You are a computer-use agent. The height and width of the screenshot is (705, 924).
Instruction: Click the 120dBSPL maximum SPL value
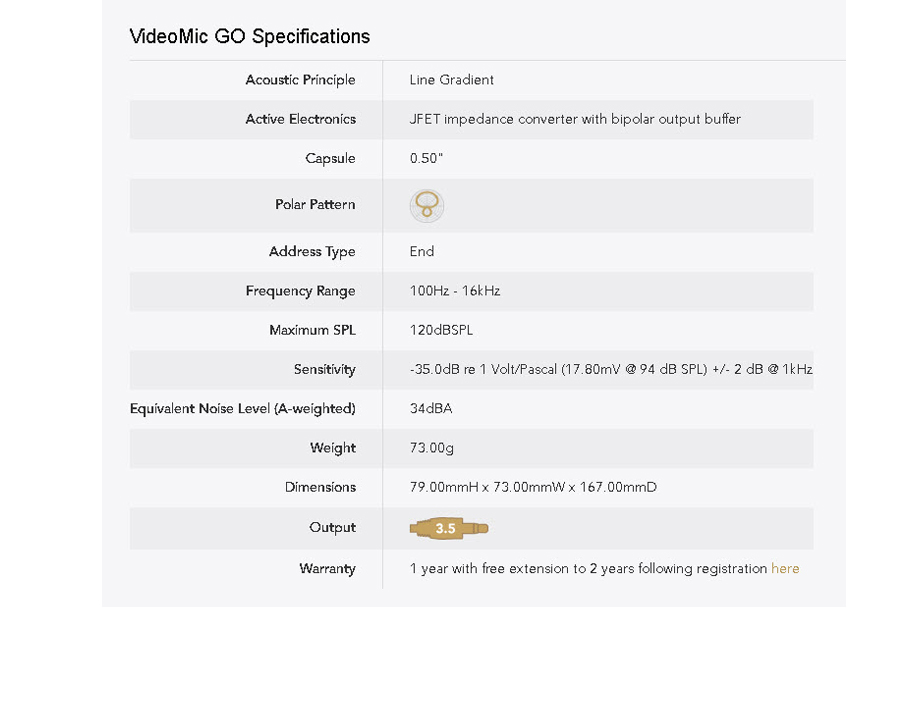(x=441, y=330)
